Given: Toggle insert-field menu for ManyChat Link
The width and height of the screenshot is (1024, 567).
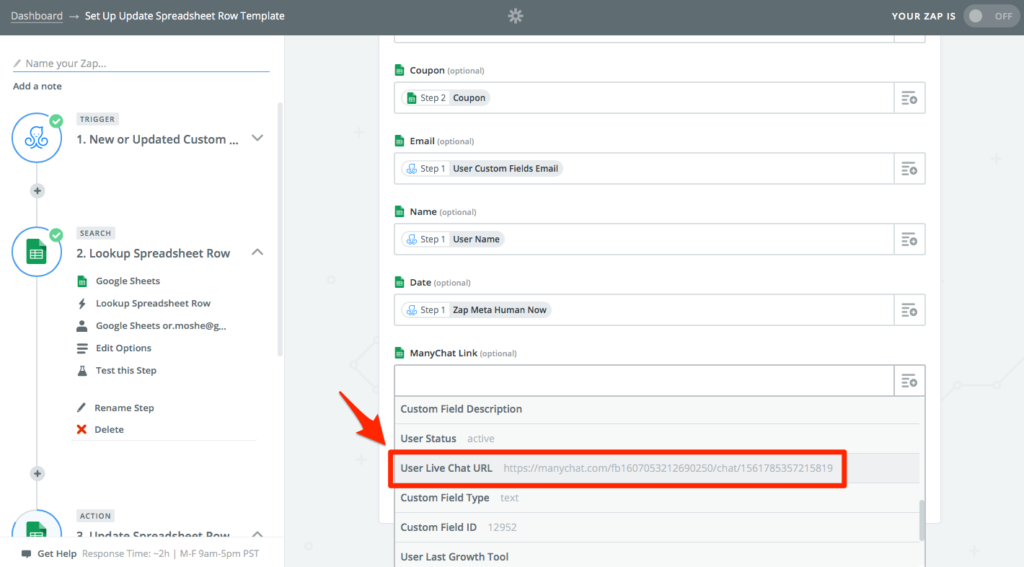Looking at the screenshot, I should [x=909, y=381].
